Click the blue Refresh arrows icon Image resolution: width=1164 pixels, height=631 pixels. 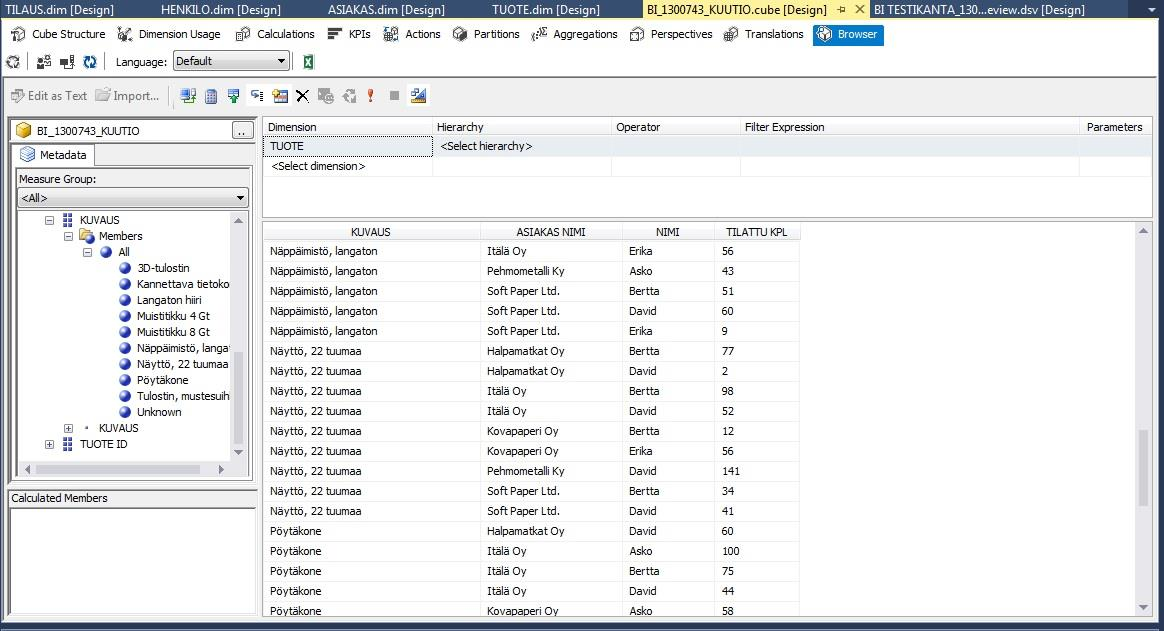tap(90, 62)
